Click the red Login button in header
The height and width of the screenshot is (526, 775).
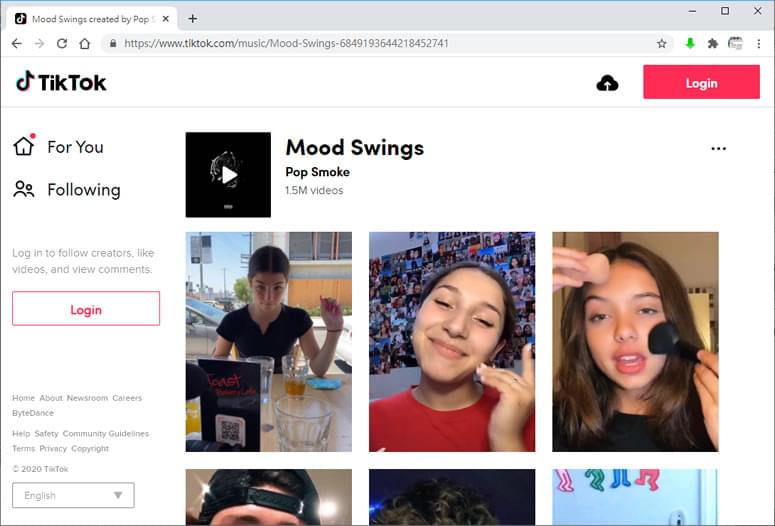(x=701, y=82)
